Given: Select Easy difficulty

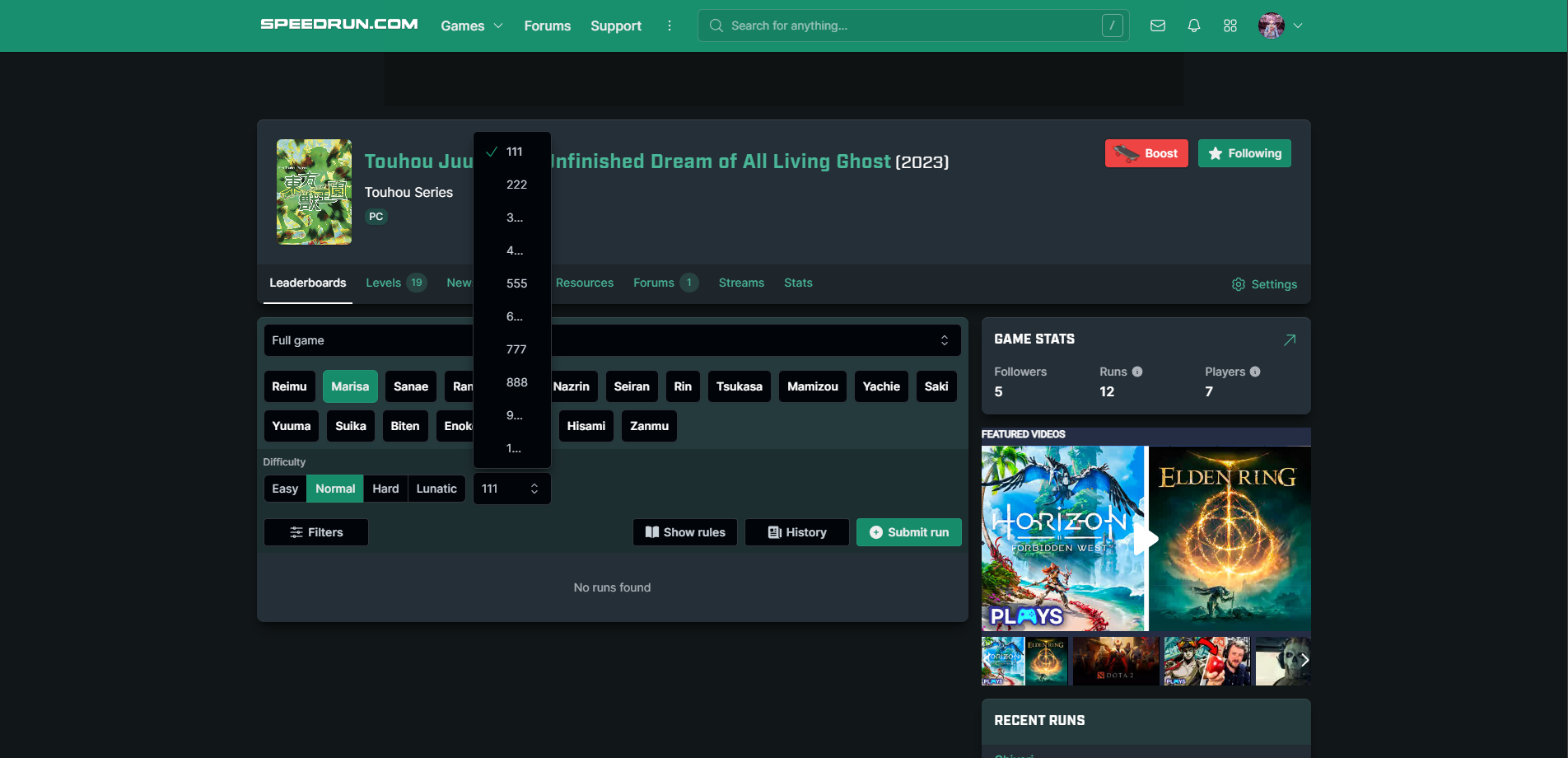Looking at the screenshot, I should (285, 489).
